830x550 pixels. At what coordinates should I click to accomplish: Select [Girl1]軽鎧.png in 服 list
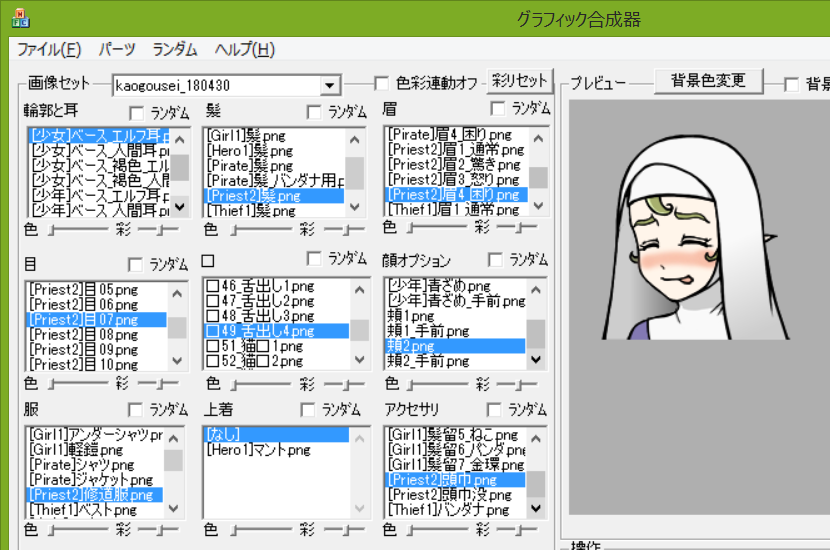click(95, 450)
